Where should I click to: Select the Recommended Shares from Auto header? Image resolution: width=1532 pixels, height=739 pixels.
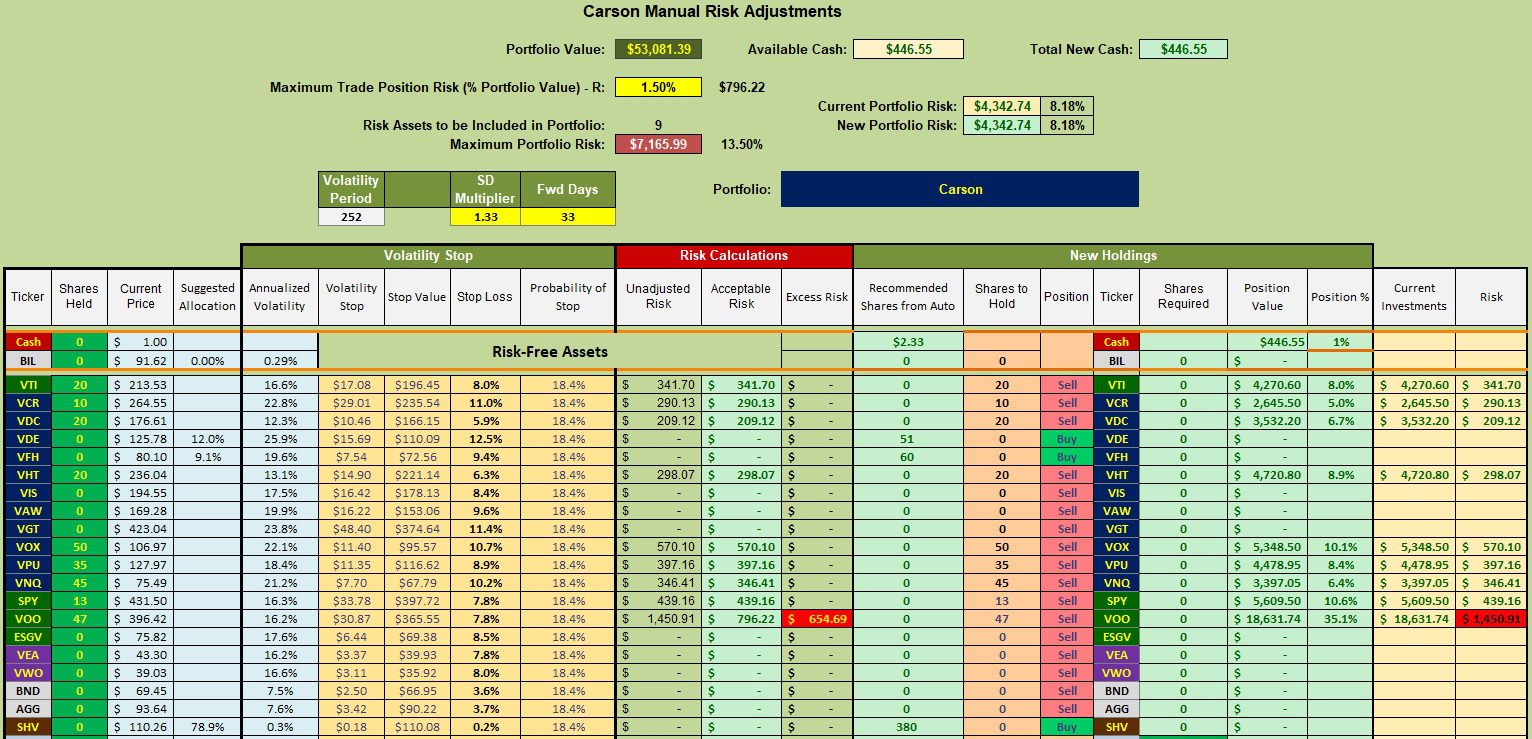point(908,297)
